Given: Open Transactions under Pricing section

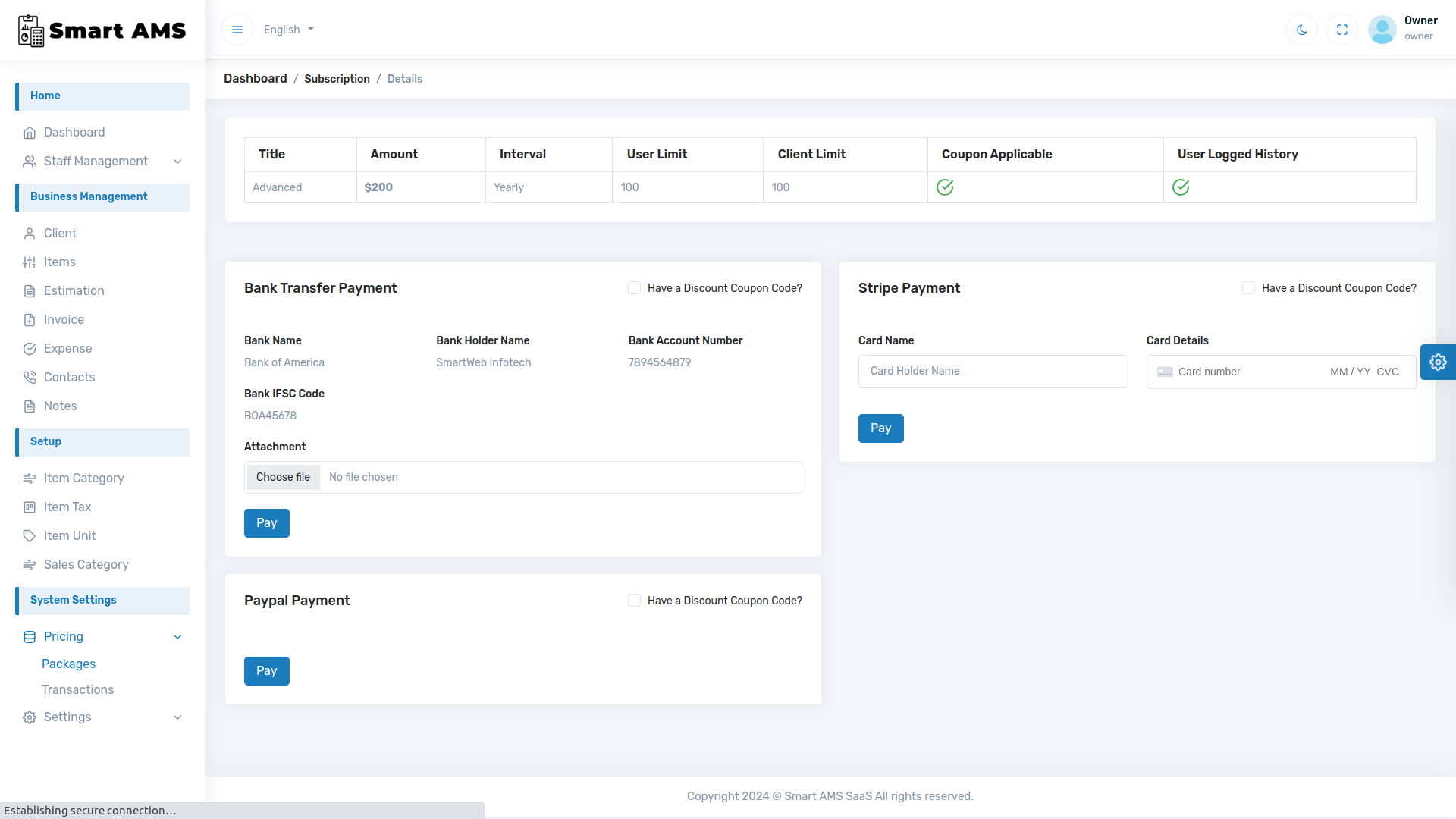Looking at the screenshot, I should pos(78,689).
